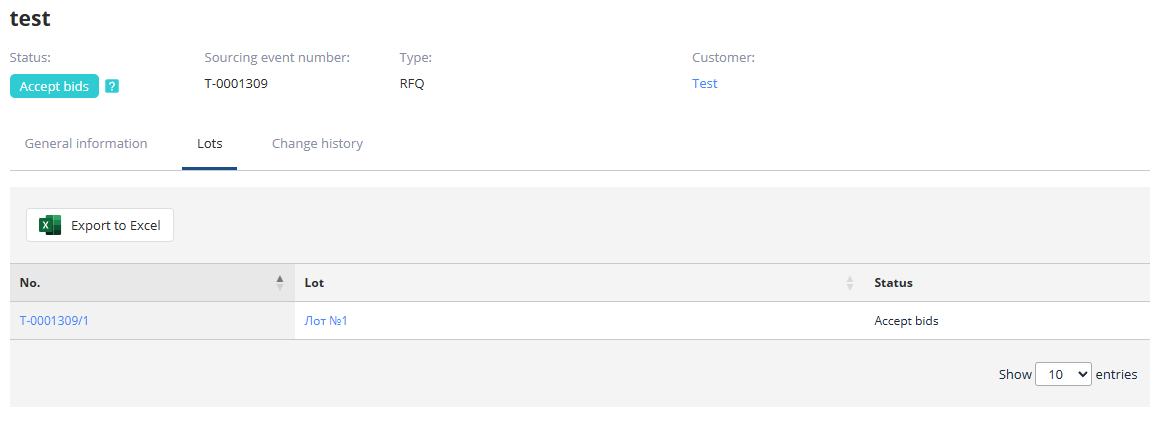Click the help question mark icon
1168x421 pixels.
112,86
